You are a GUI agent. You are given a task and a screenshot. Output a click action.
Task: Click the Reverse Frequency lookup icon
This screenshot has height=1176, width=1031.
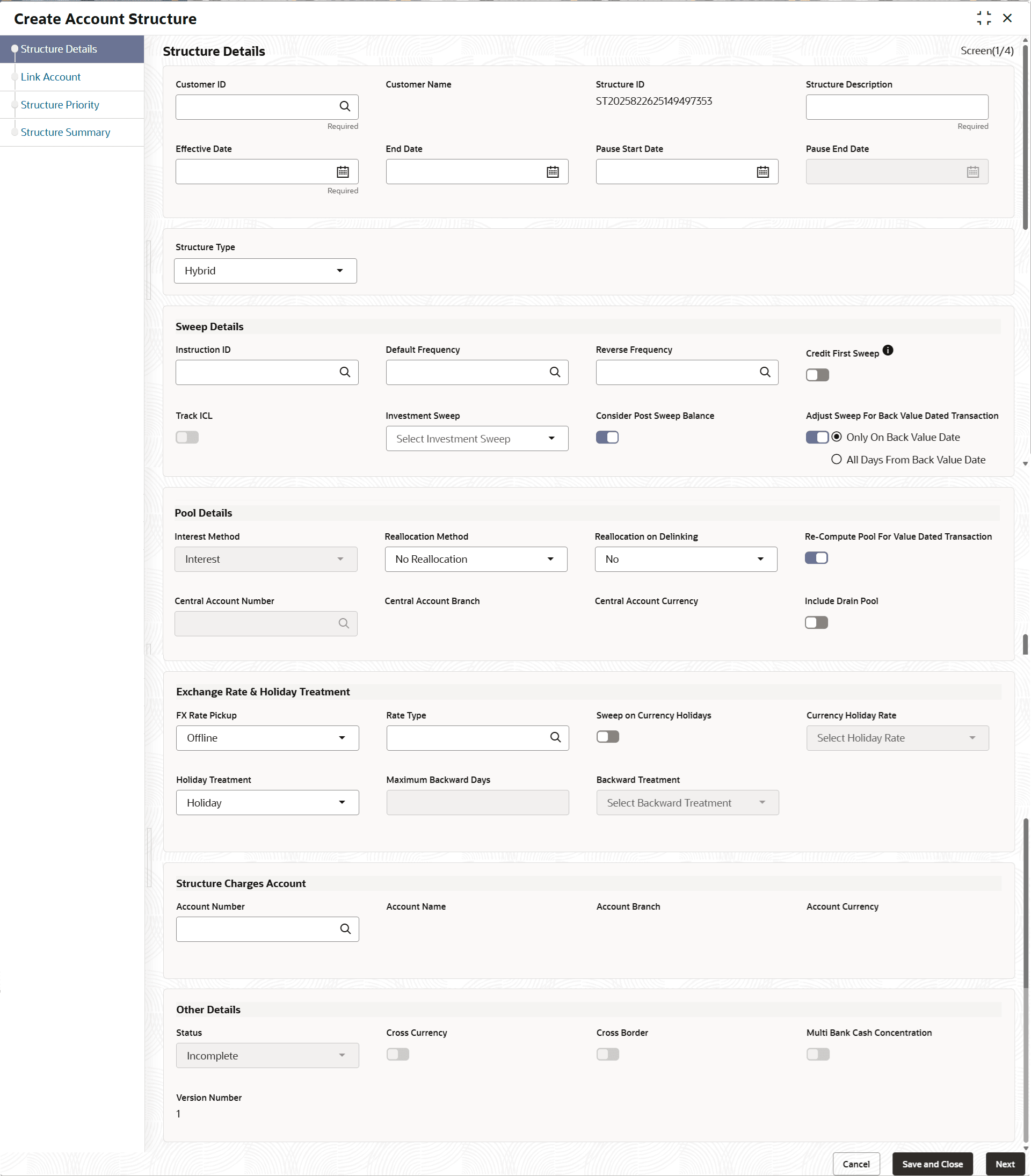[765, 372]
